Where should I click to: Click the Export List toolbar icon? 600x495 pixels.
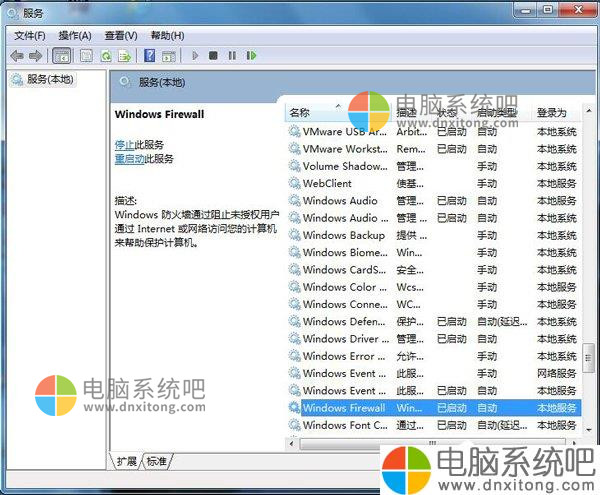pos(125,56)
